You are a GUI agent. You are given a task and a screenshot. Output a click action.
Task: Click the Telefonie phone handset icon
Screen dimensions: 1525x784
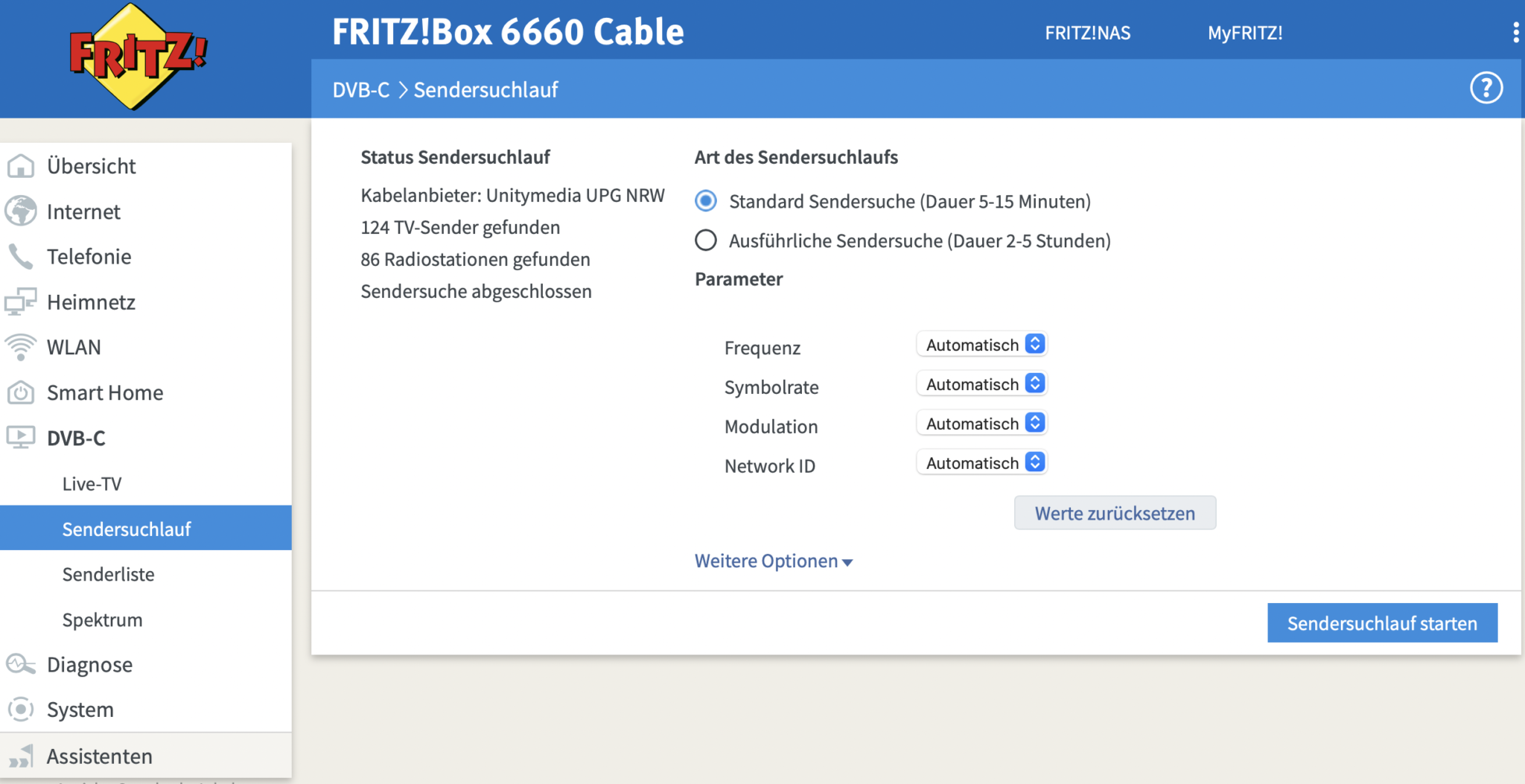21,257
